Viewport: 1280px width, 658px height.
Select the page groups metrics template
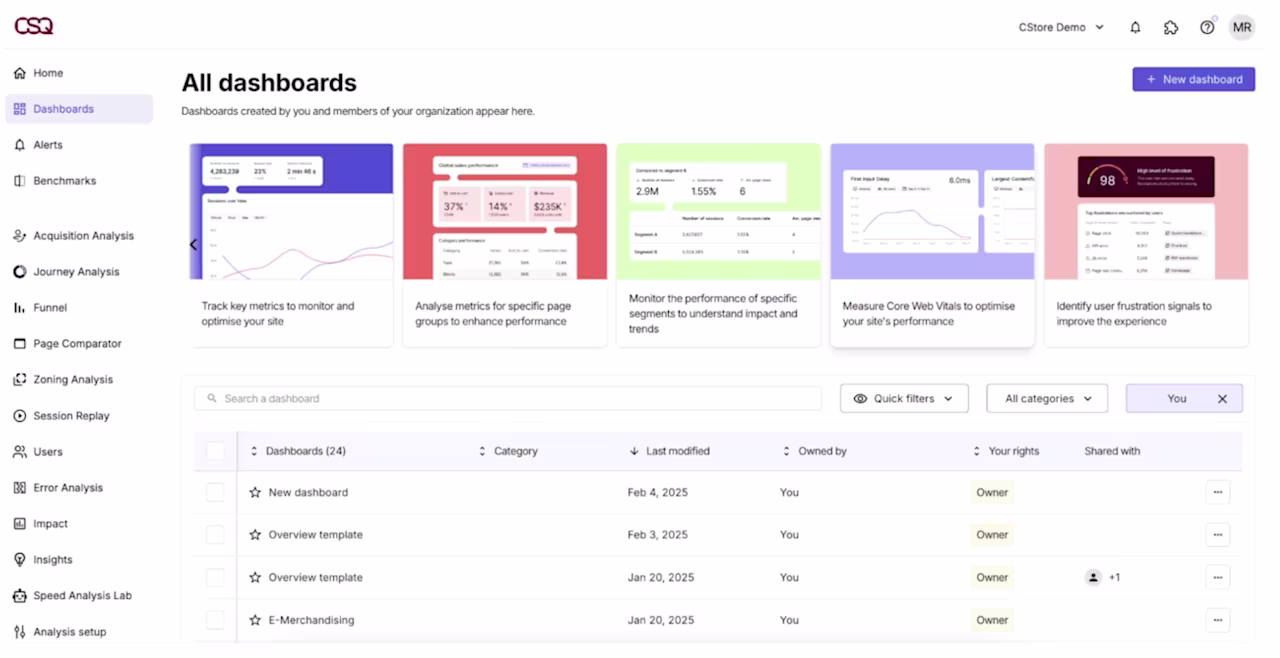505,245
